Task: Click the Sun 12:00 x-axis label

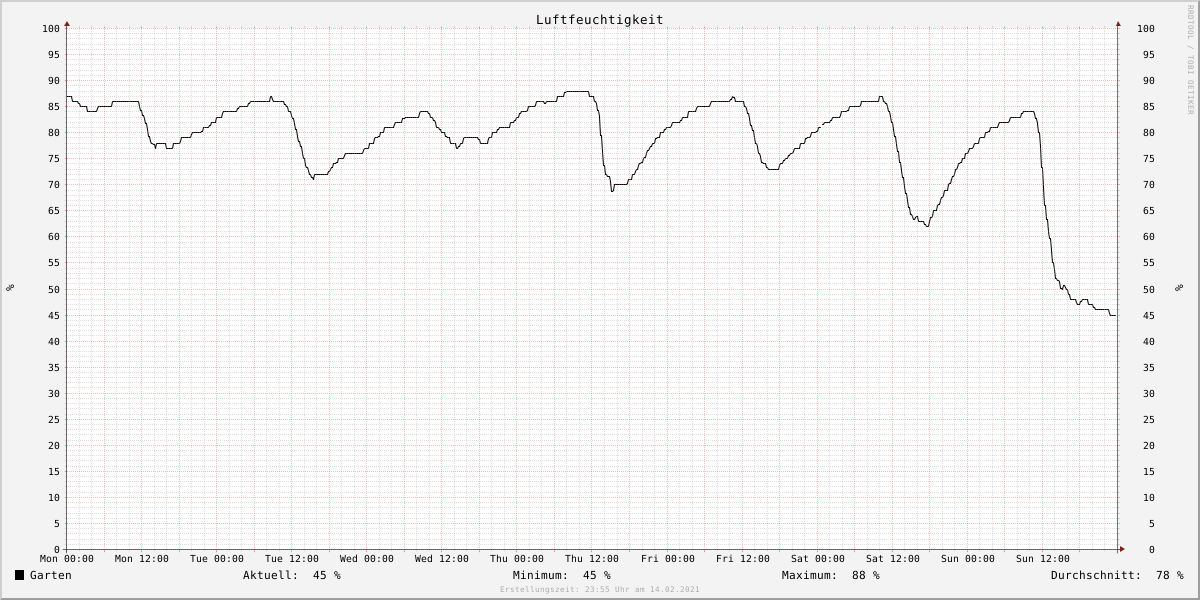Action: point(1043,559)
